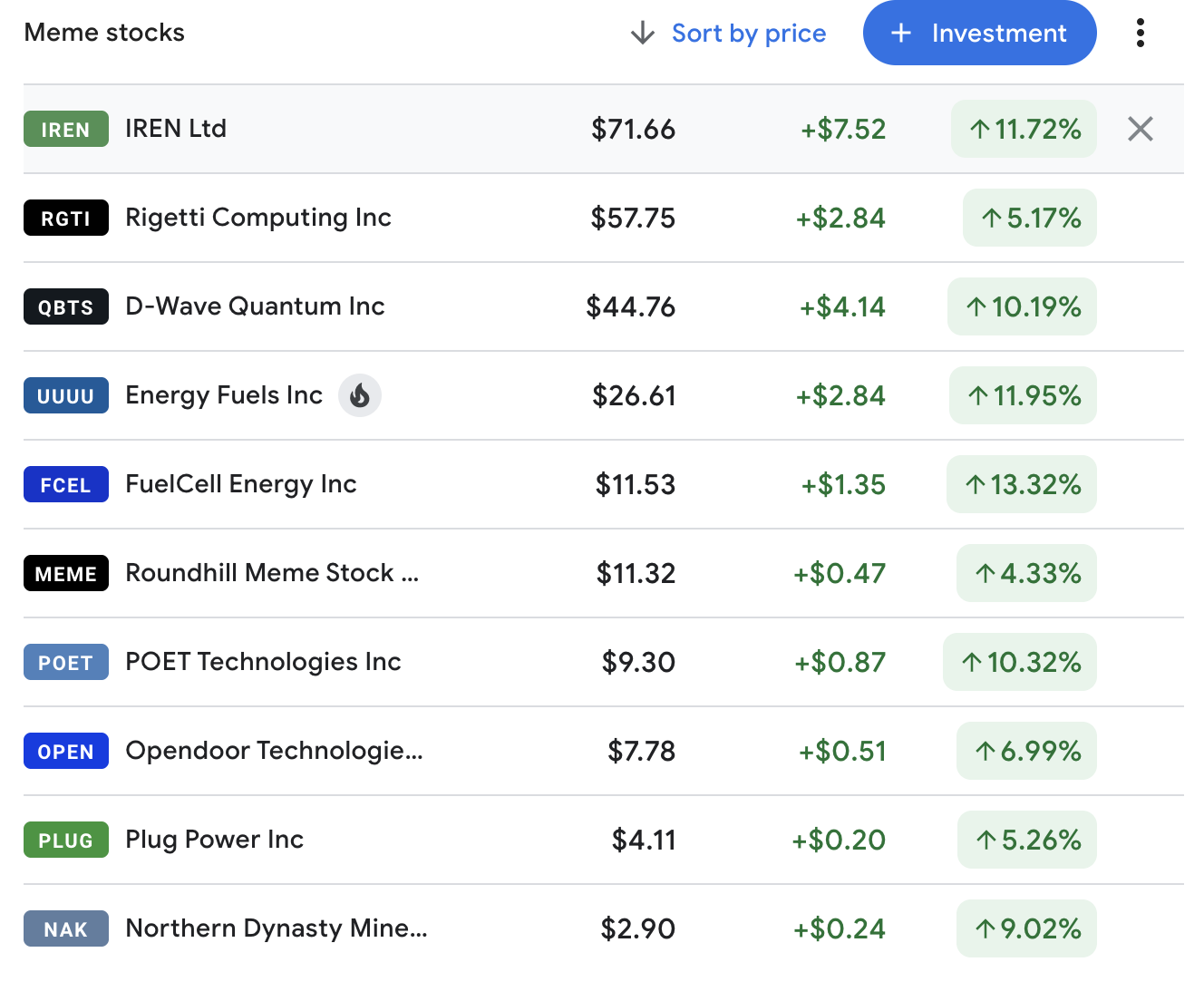Click the NAK ticker badge
The height and width of the screenshot is (1001, 1204).
click(66, 928)
